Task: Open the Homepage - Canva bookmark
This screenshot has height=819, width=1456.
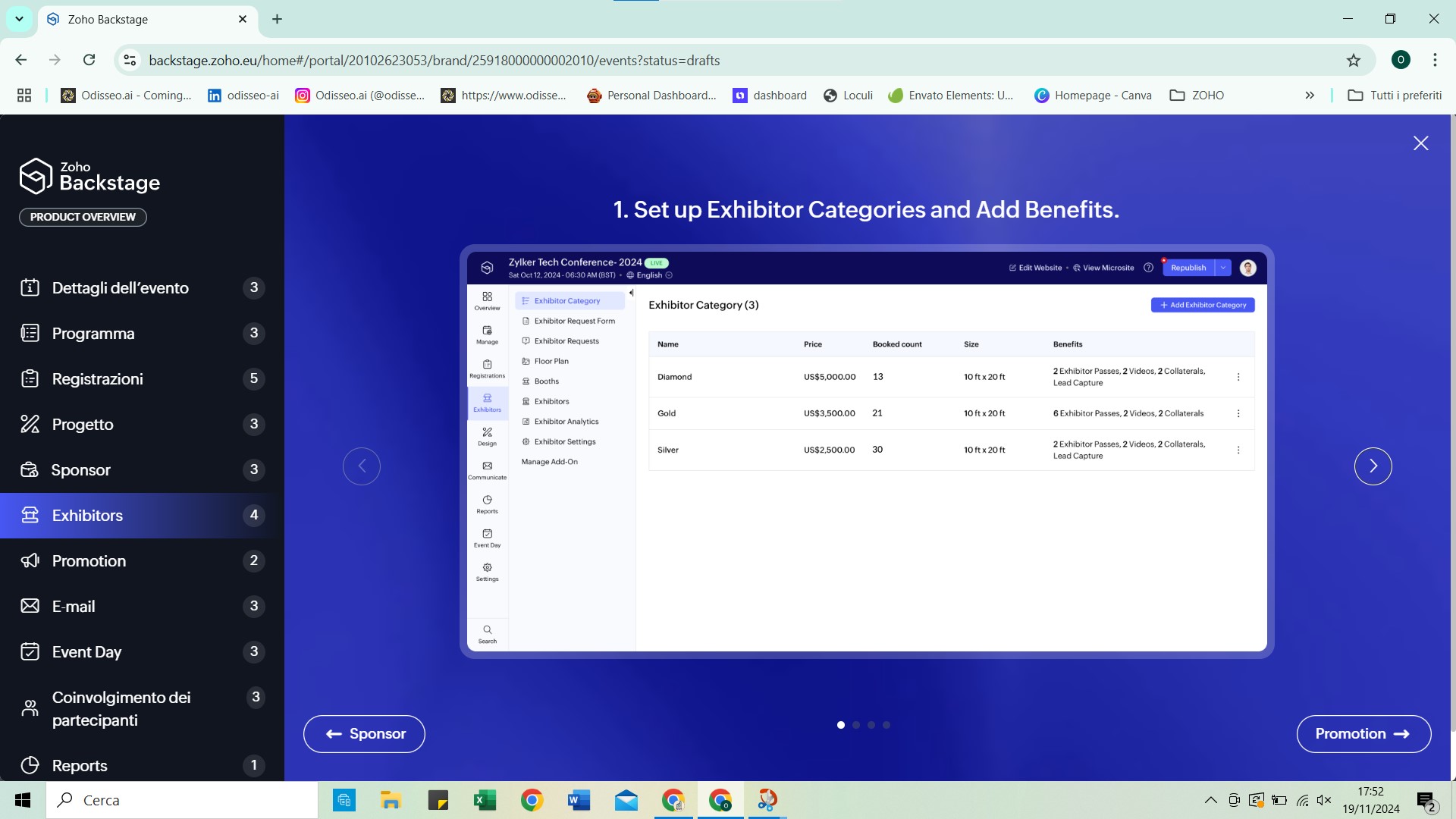Action: [1094, 96]
